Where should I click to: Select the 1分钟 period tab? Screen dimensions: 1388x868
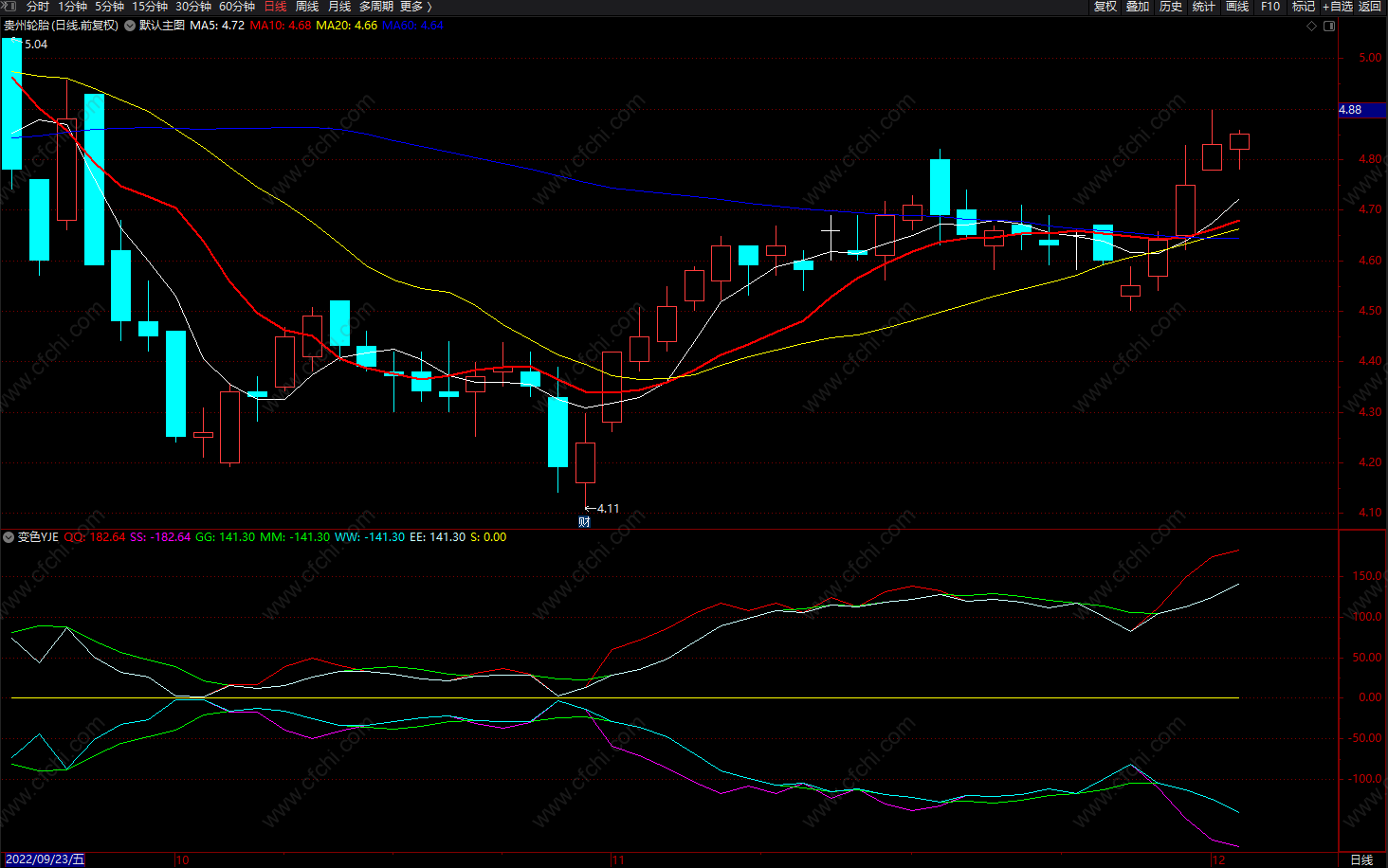pos(73,7)
